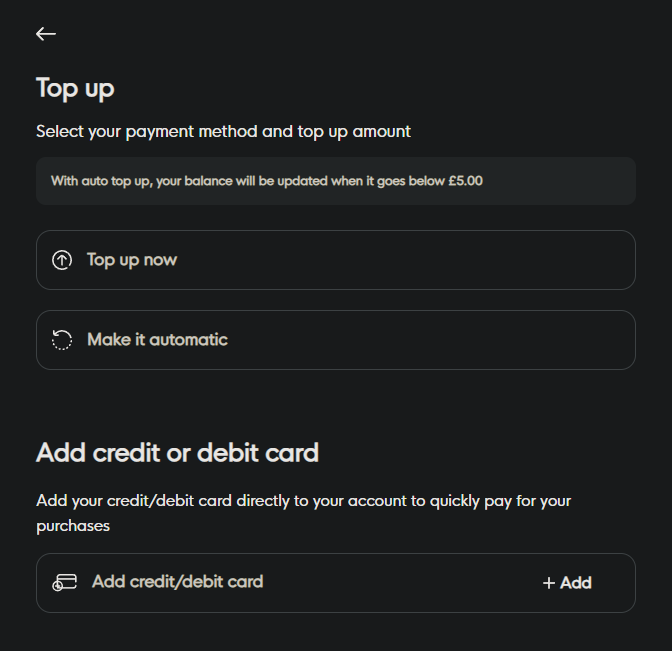The width and height of the screenshot is (672, 651).
Task: Click the Add credit or debit card heading
Action: coord(177,453)
